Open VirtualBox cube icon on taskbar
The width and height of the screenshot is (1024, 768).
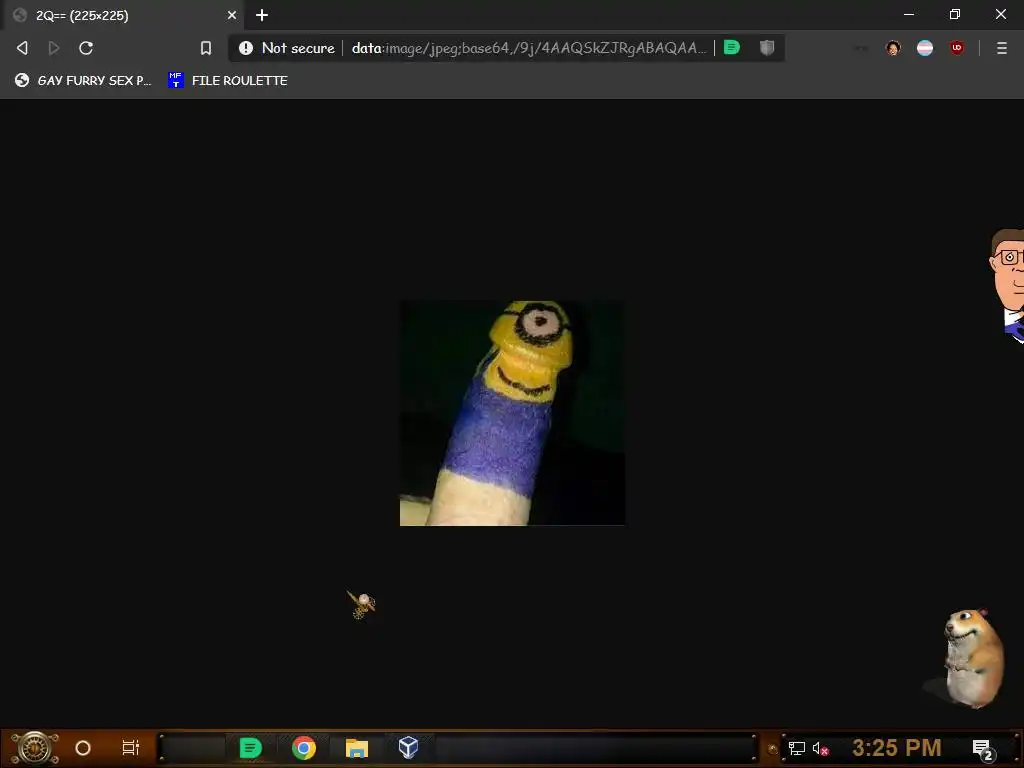point(408,747)
